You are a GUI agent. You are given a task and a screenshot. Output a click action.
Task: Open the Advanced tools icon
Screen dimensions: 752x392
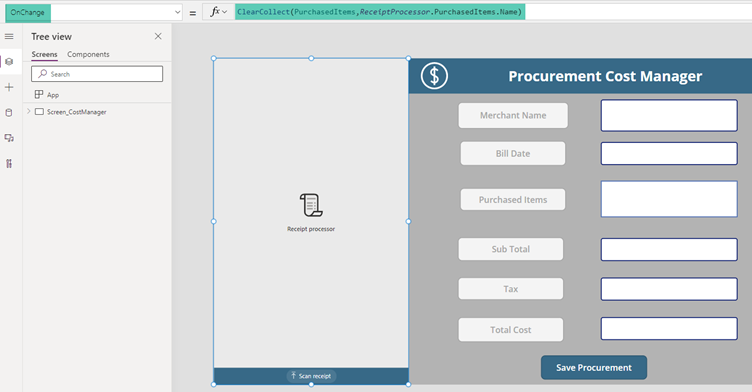9,164
